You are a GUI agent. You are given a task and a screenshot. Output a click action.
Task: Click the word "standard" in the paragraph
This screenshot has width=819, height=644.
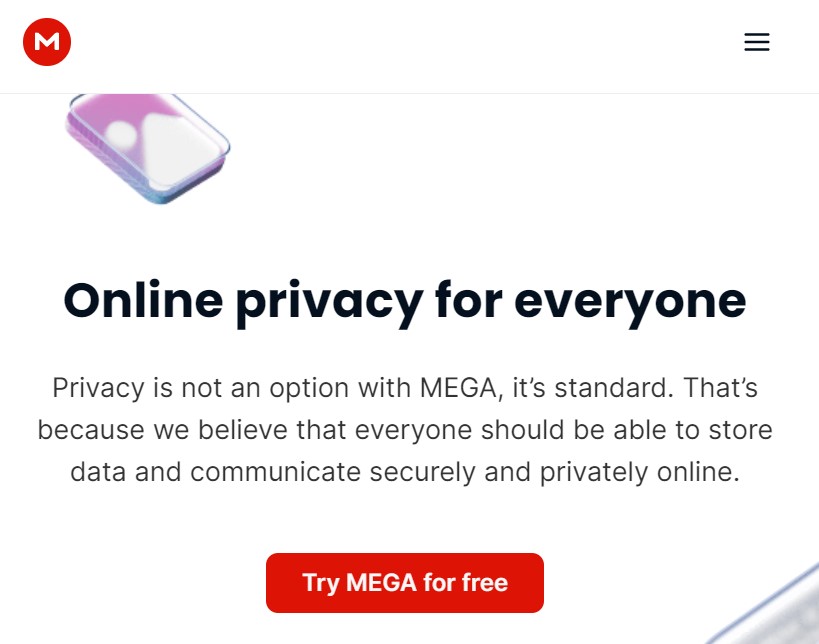[610, 388]
